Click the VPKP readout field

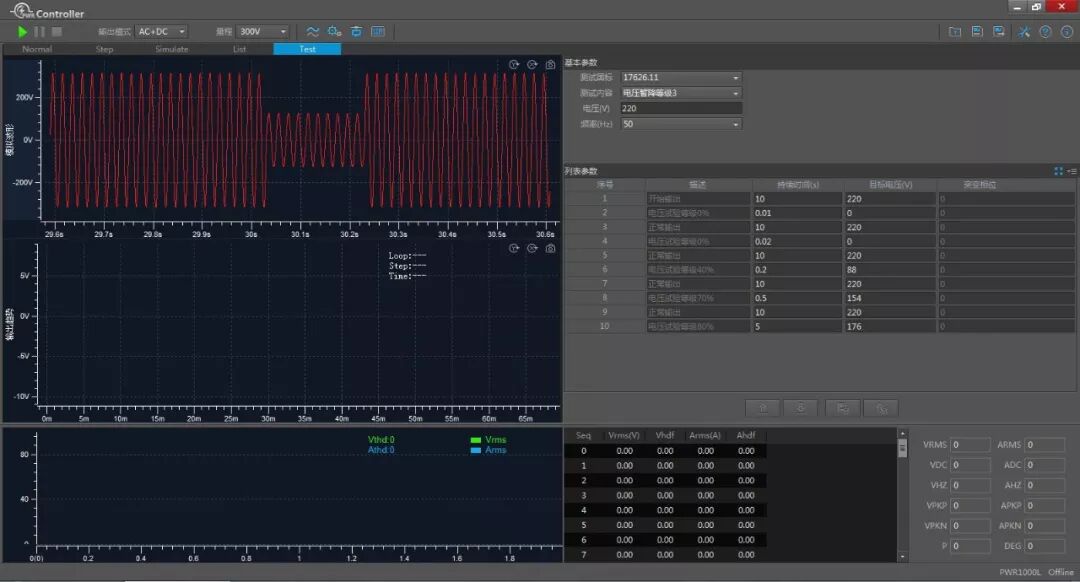tap(970, 506)
